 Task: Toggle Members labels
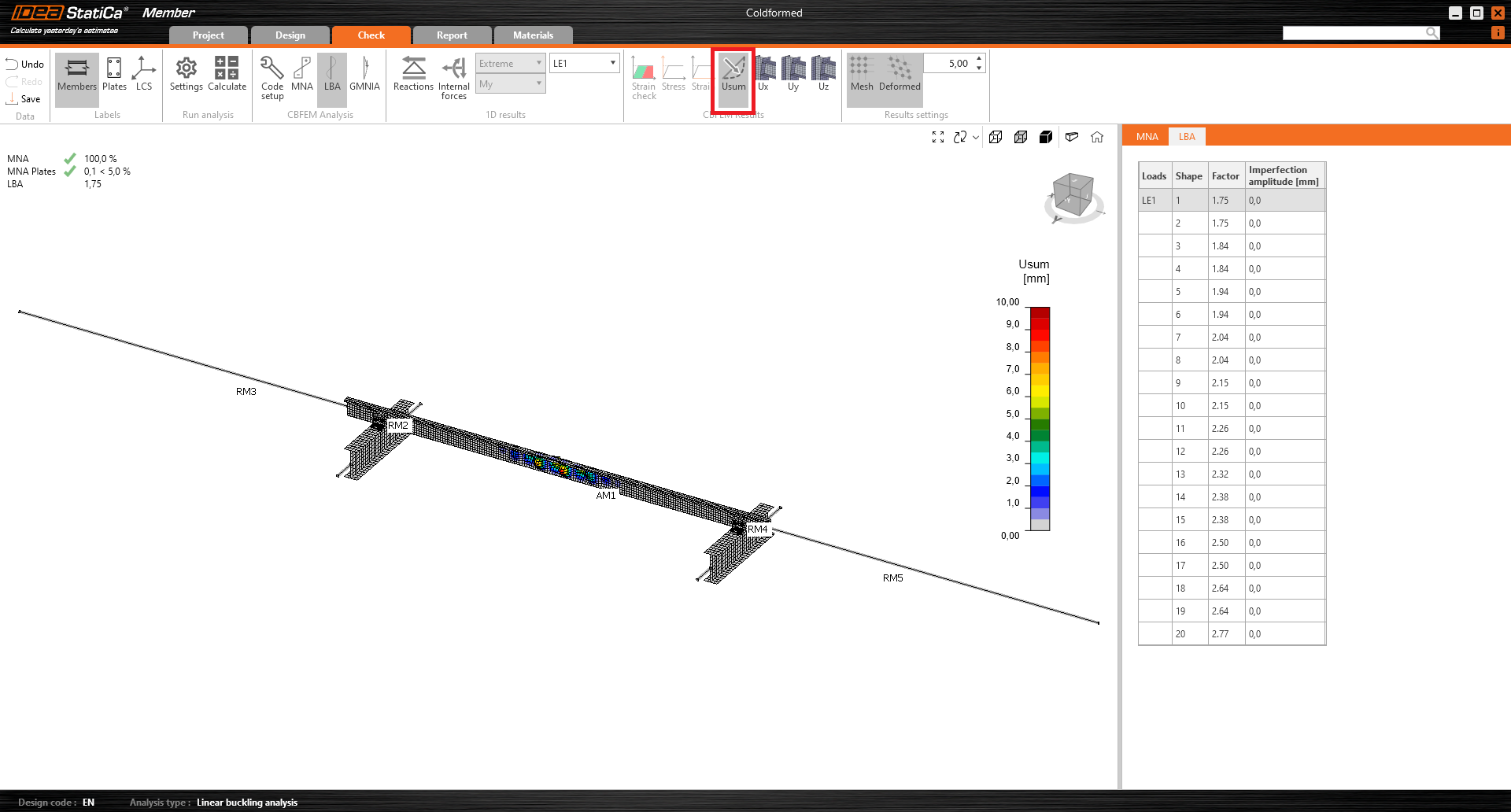77,74
